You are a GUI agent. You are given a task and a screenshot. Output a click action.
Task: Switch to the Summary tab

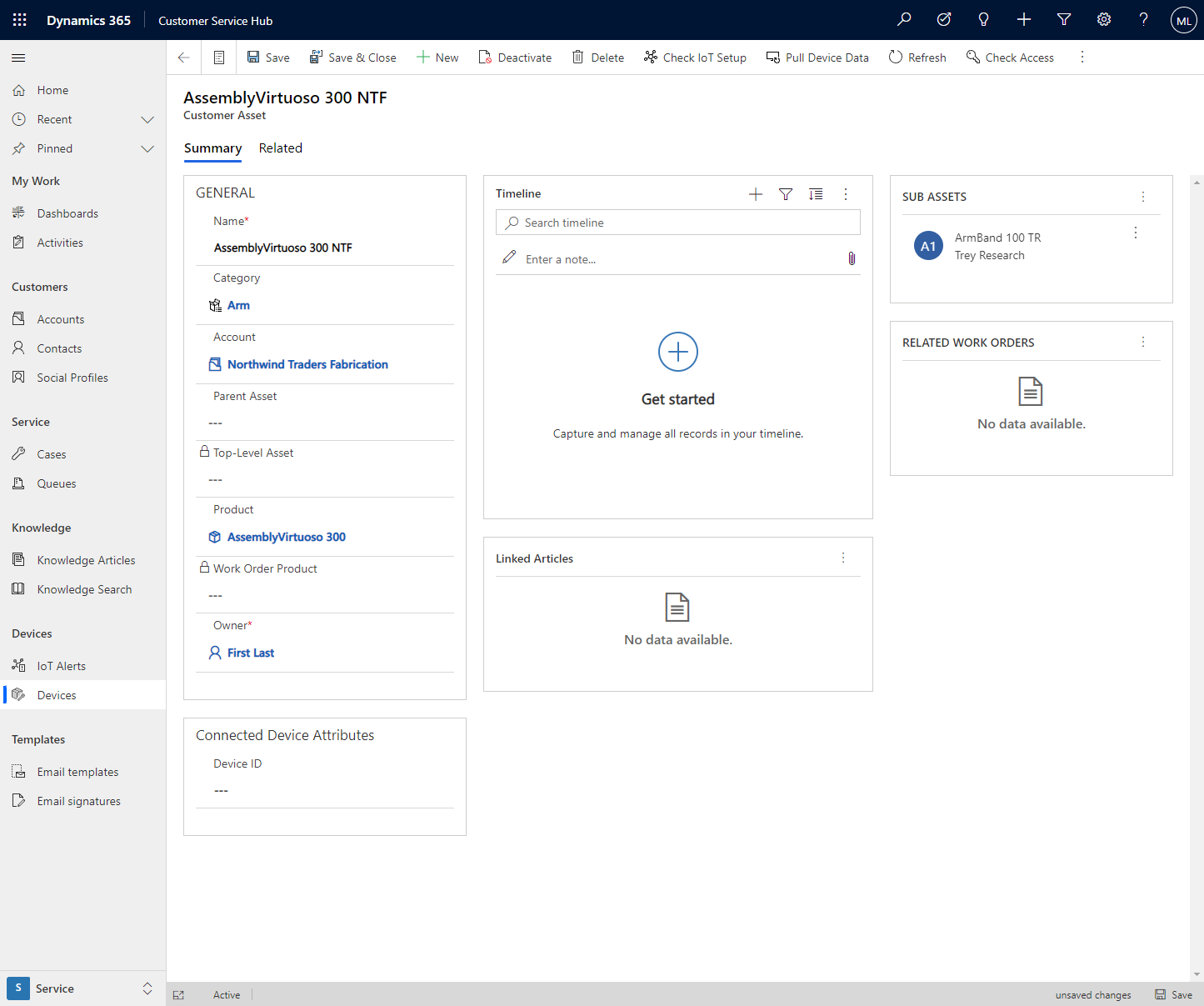[212, 148]
